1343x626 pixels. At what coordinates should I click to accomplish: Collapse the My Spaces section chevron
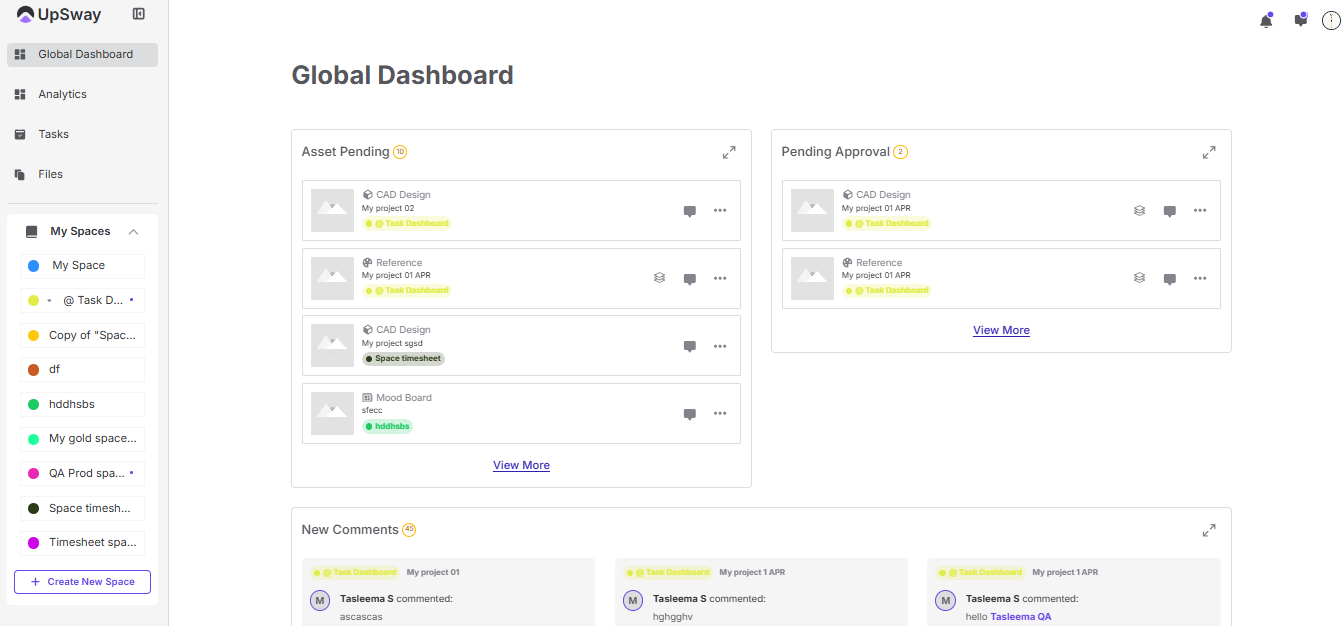coord(133,232)
